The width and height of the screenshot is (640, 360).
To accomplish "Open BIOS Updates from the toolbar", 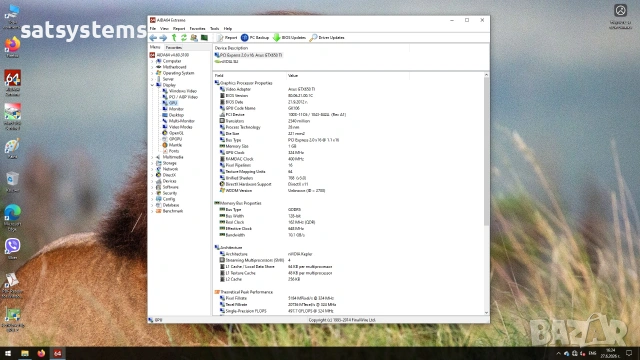I will [x=289, y=38].
